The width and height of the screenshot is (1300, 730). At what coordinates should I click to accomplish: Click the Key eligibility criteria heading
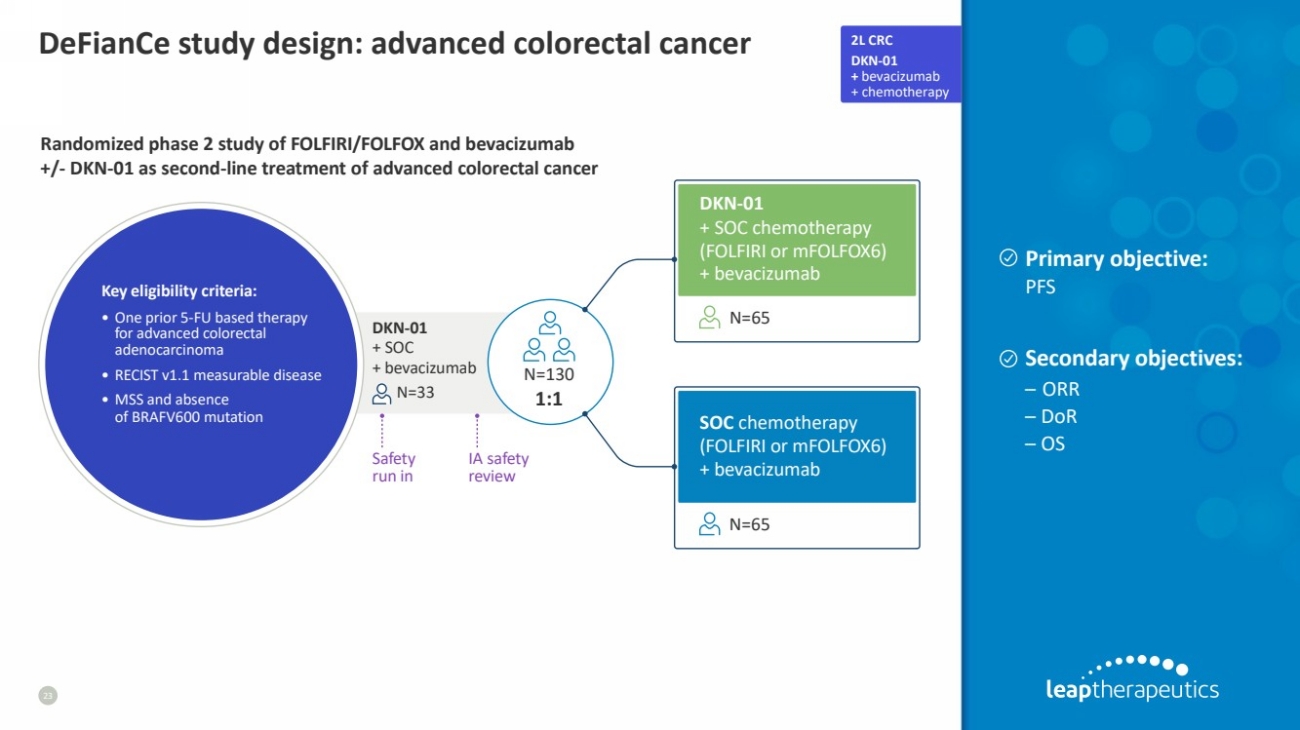(179, 292)
